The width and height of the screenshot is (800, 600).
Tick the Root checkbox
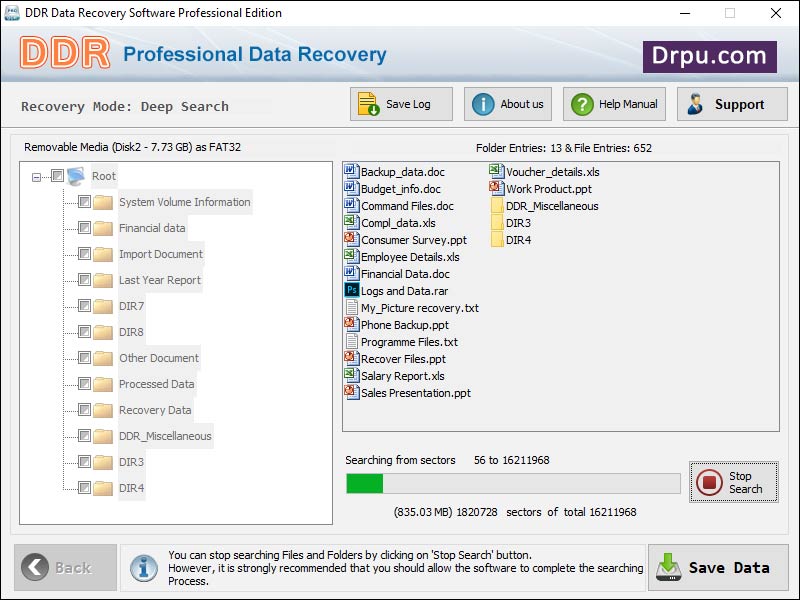tap(57, 176)
